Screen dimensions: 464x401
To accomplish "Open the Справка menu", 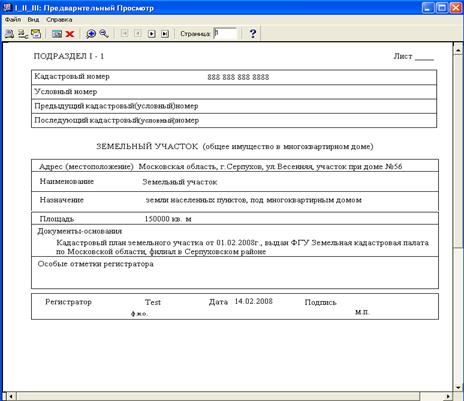I will [59, 20].
